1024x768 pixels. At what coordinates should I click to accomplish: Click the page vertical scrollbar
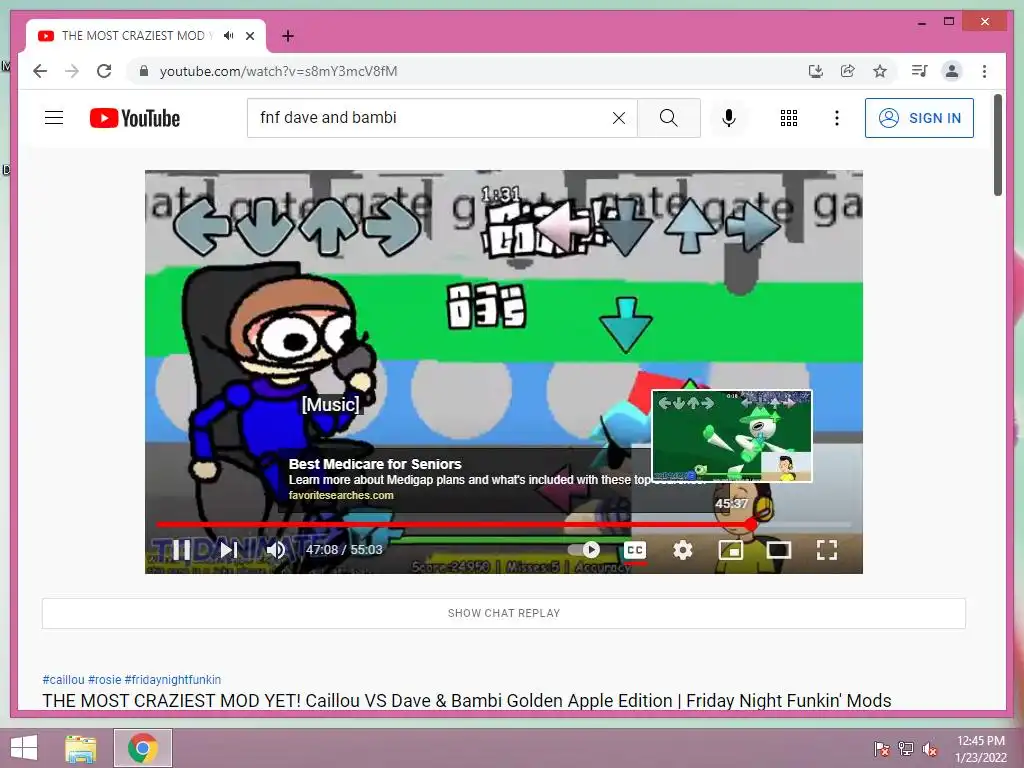pos(997,145)
